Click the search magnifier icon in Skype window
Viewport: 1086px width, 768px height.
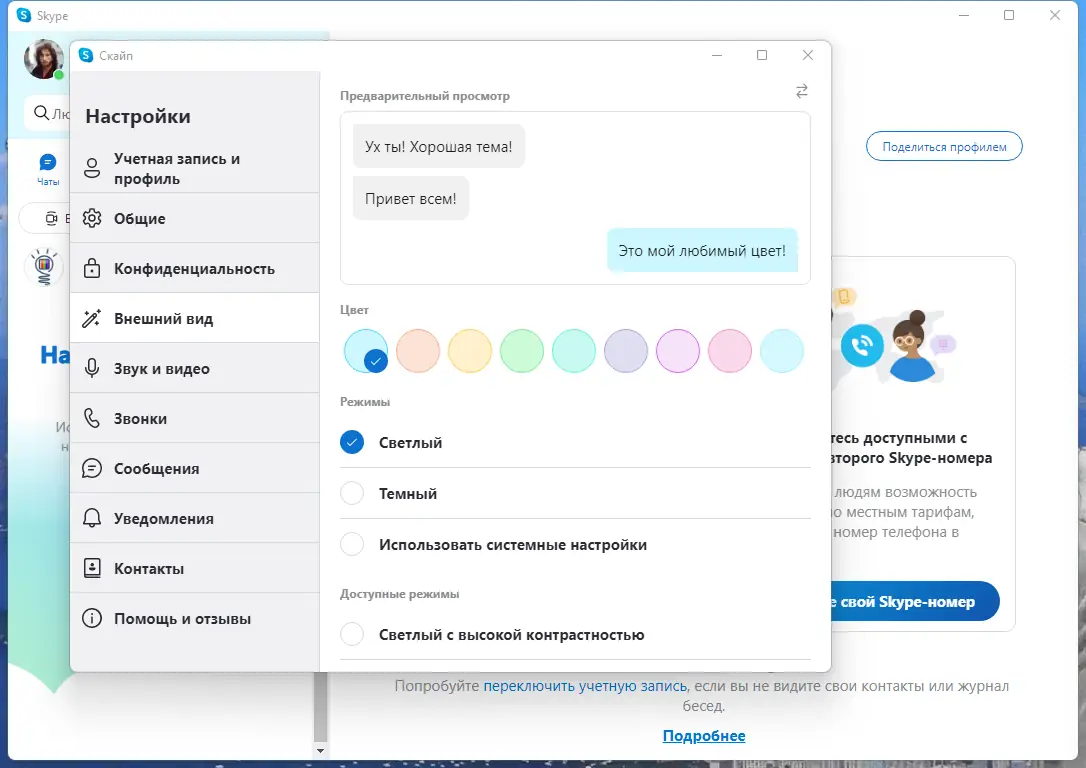coord(42,113)
